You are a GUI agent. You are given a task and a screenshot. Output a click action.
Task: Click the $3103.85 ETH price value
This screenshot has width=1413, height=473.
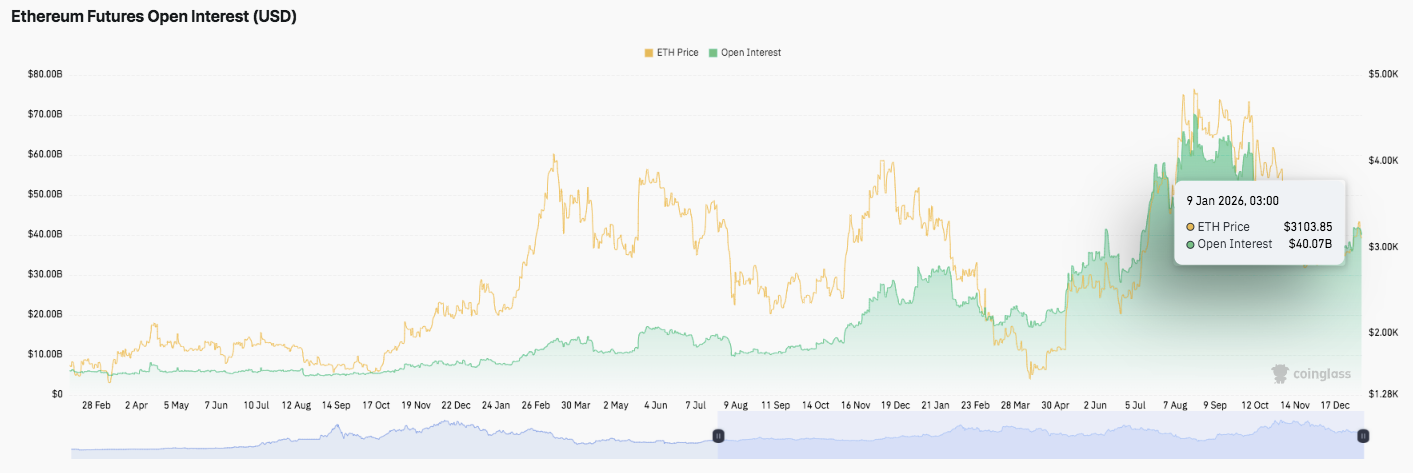[1308, 227]
